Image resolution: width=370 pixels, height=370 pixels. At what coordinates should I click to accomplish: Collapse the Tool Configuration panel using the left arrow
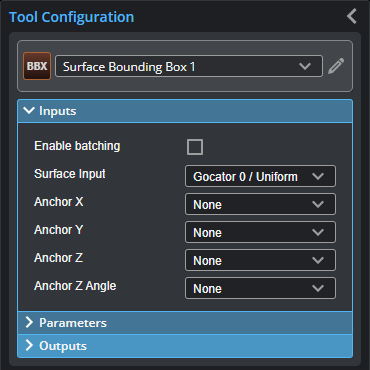352,16
